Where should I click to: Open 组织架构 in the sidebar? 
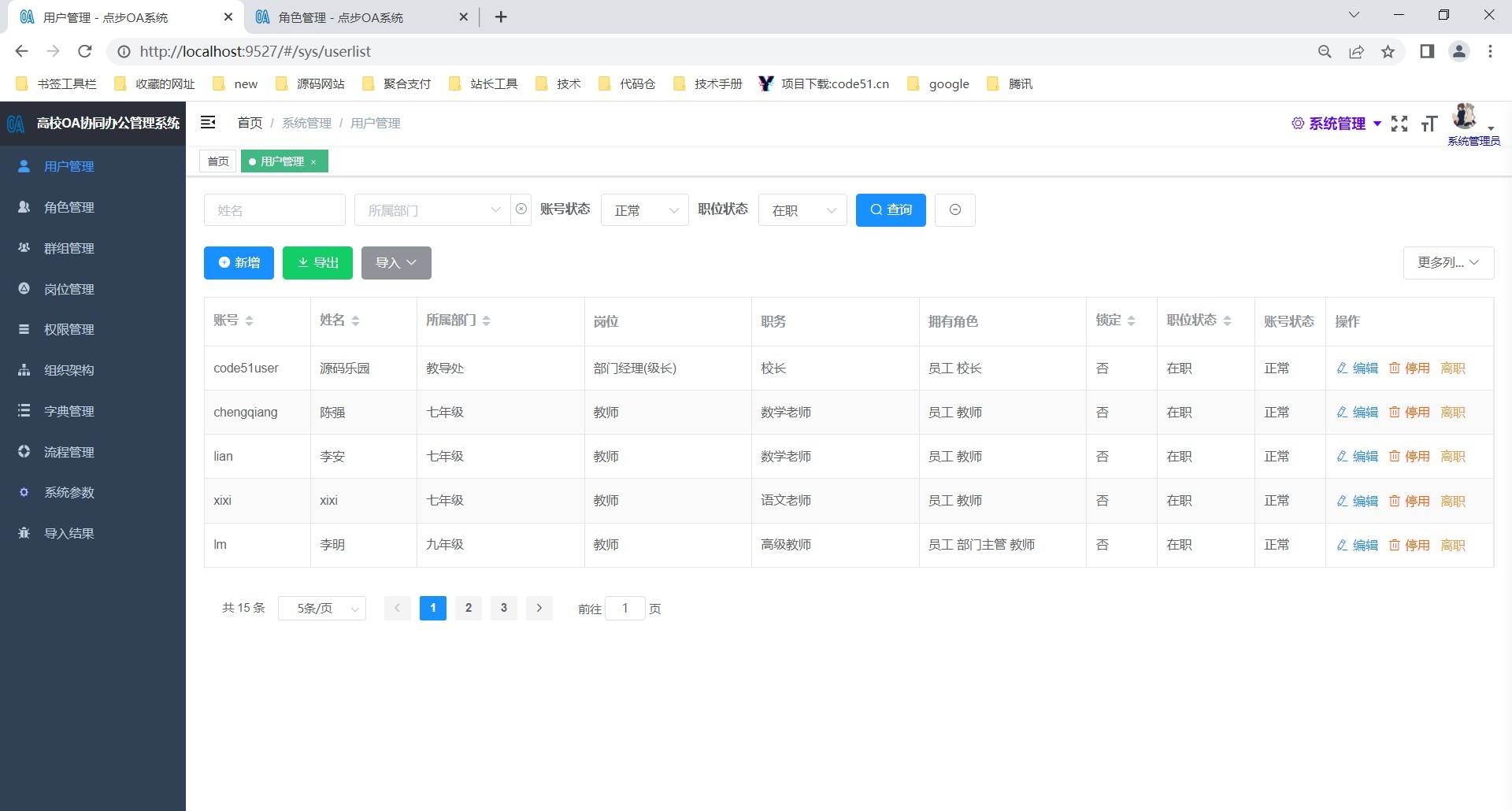pos(93,370)
